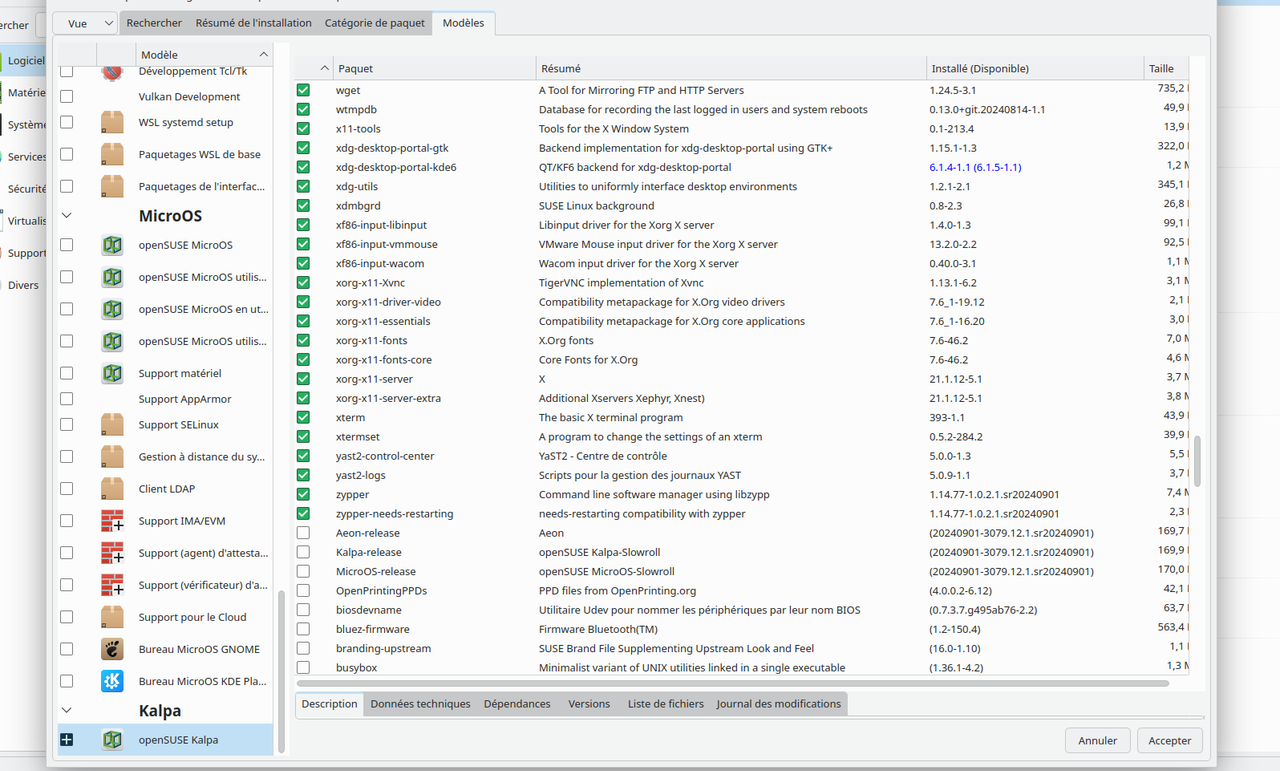Viewport: 1280px width, 771px height.
Task: Click the install status icon for zypper
Action: [303, 494]
